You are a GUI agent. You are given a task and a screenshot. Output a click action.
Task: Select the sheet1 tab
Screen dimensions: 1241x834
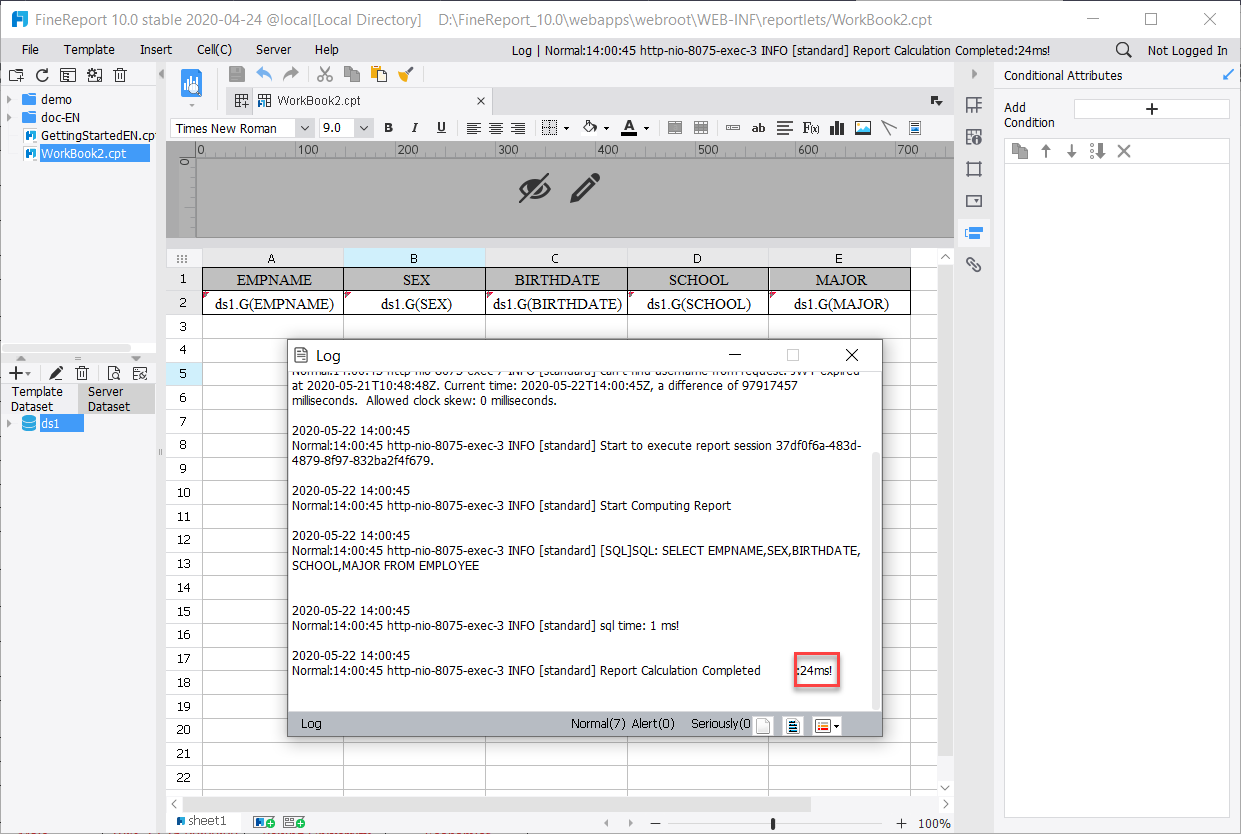(201, 821)
